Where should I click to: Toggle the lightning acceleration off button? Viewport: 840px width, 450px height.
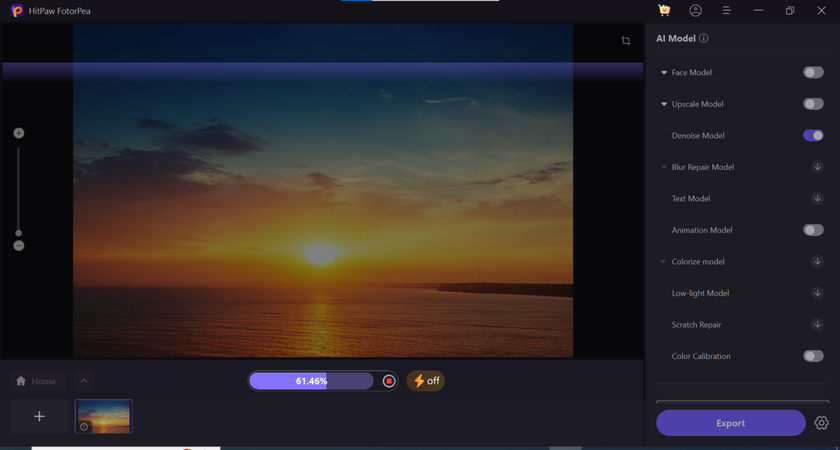(426, 381)
